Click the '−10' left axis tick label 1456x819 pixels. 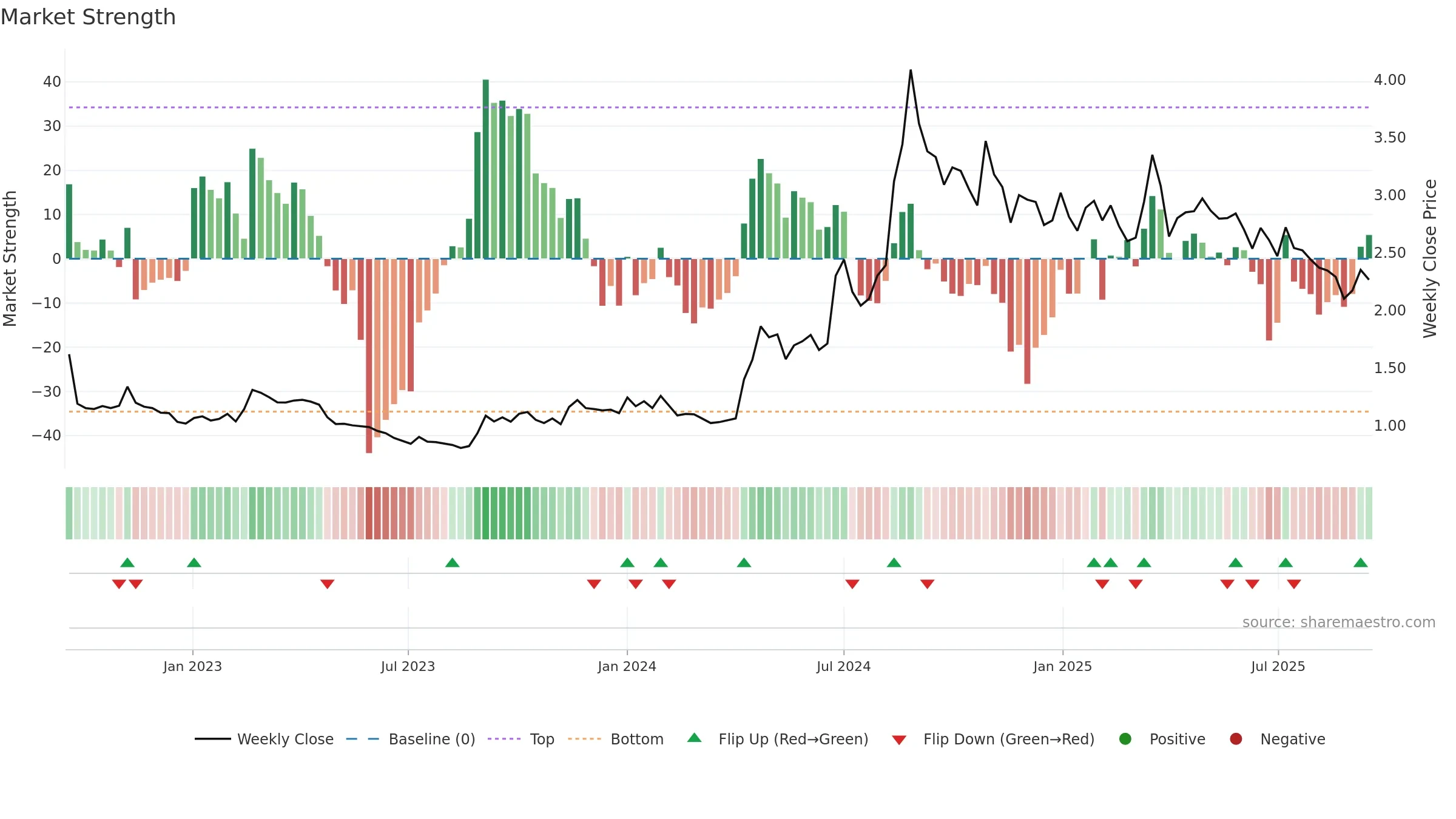click(x=47, y=303)
